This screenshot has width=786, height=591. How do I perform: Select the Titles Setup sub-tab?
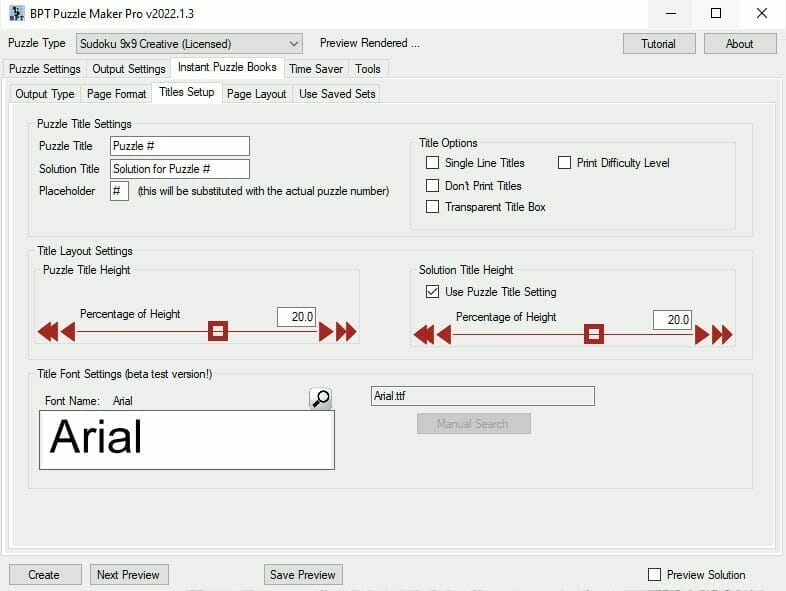point(186,92)
